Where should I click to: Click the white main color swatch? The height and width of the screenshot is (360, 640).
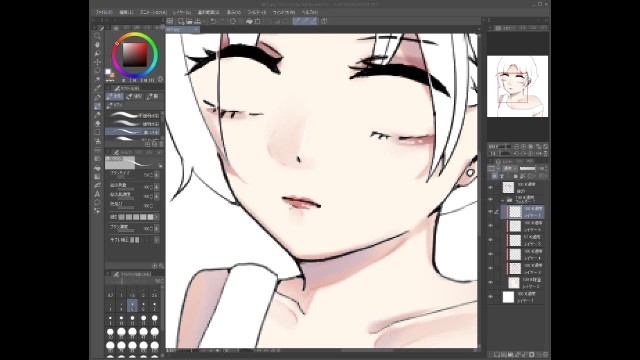coord(108,72)
